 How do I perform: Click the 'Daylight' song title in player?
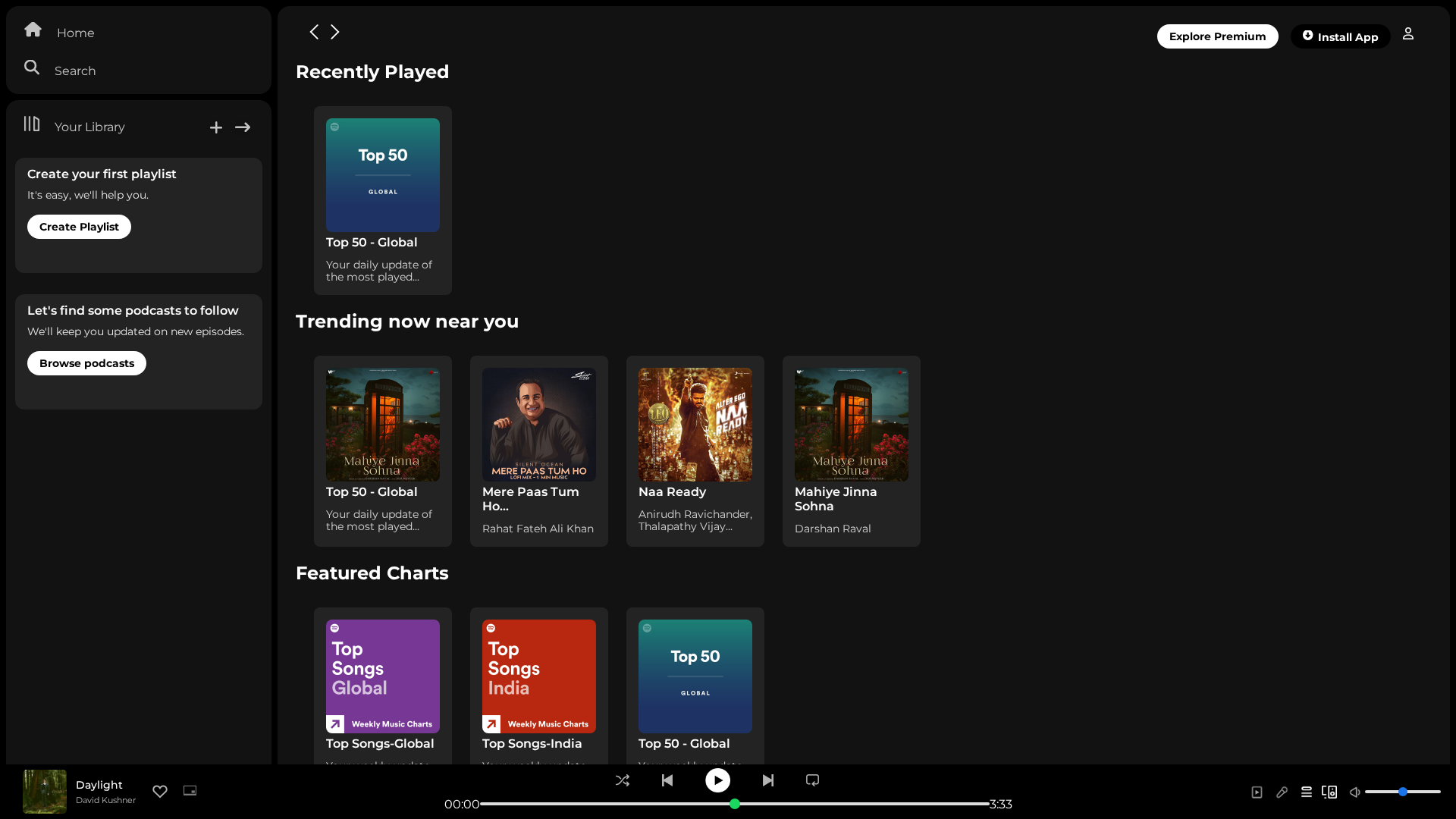(99, 785)
